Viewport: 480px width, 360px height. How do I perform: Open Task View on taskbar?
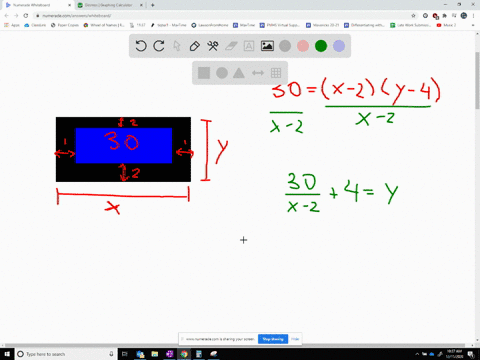tap(125, 354)
